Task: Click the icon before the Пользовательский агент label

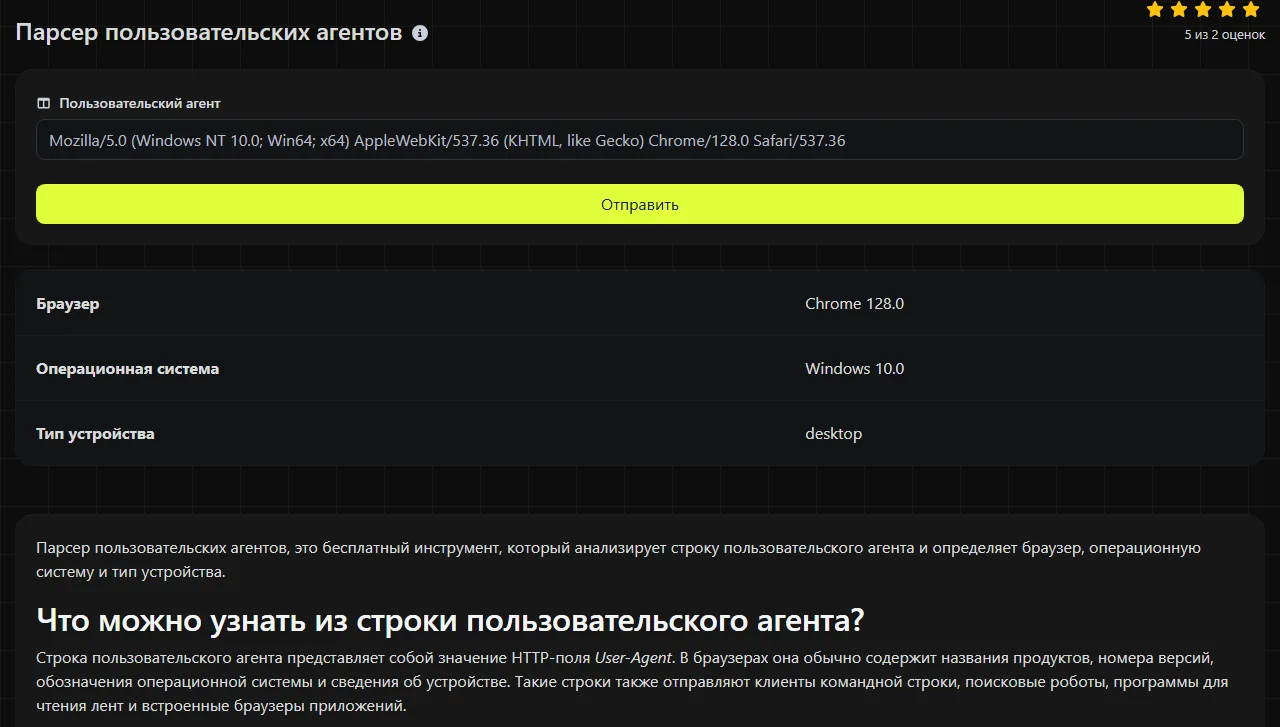Action: 43,103
